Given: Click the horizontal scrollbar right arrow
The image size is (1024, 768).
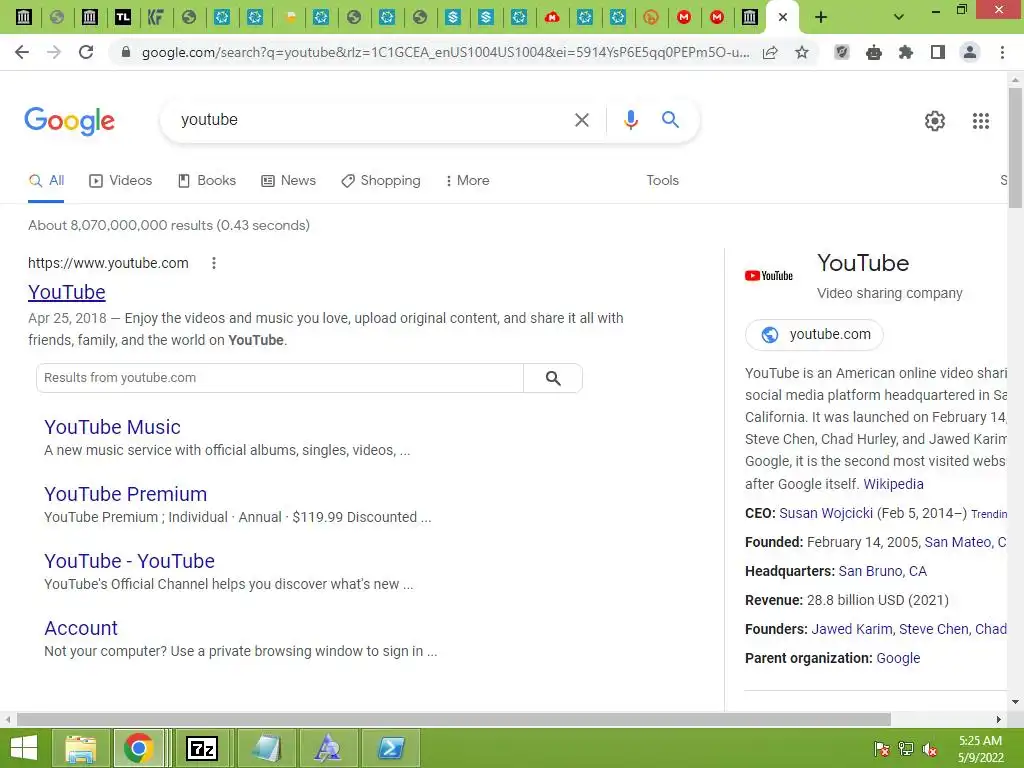Looking at the screenshot, I should [x=998, y=719].
